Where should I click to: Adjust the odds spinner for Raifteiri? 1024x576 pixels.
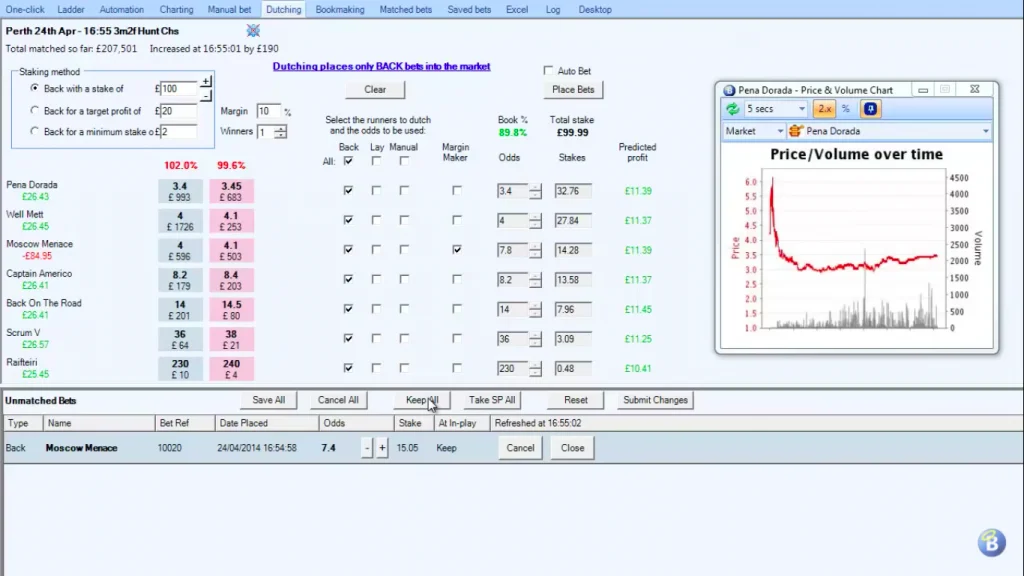535,369
